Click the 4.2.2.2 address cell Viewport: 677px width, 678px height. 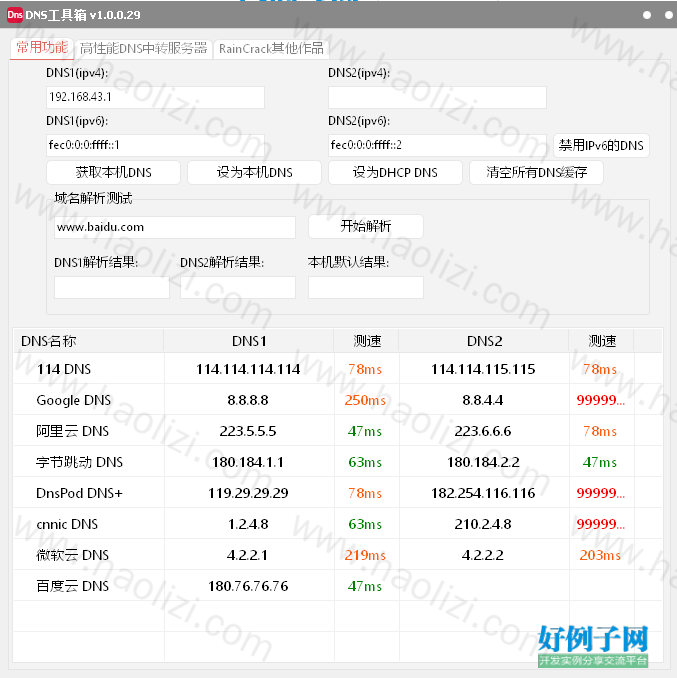[483, 555]
